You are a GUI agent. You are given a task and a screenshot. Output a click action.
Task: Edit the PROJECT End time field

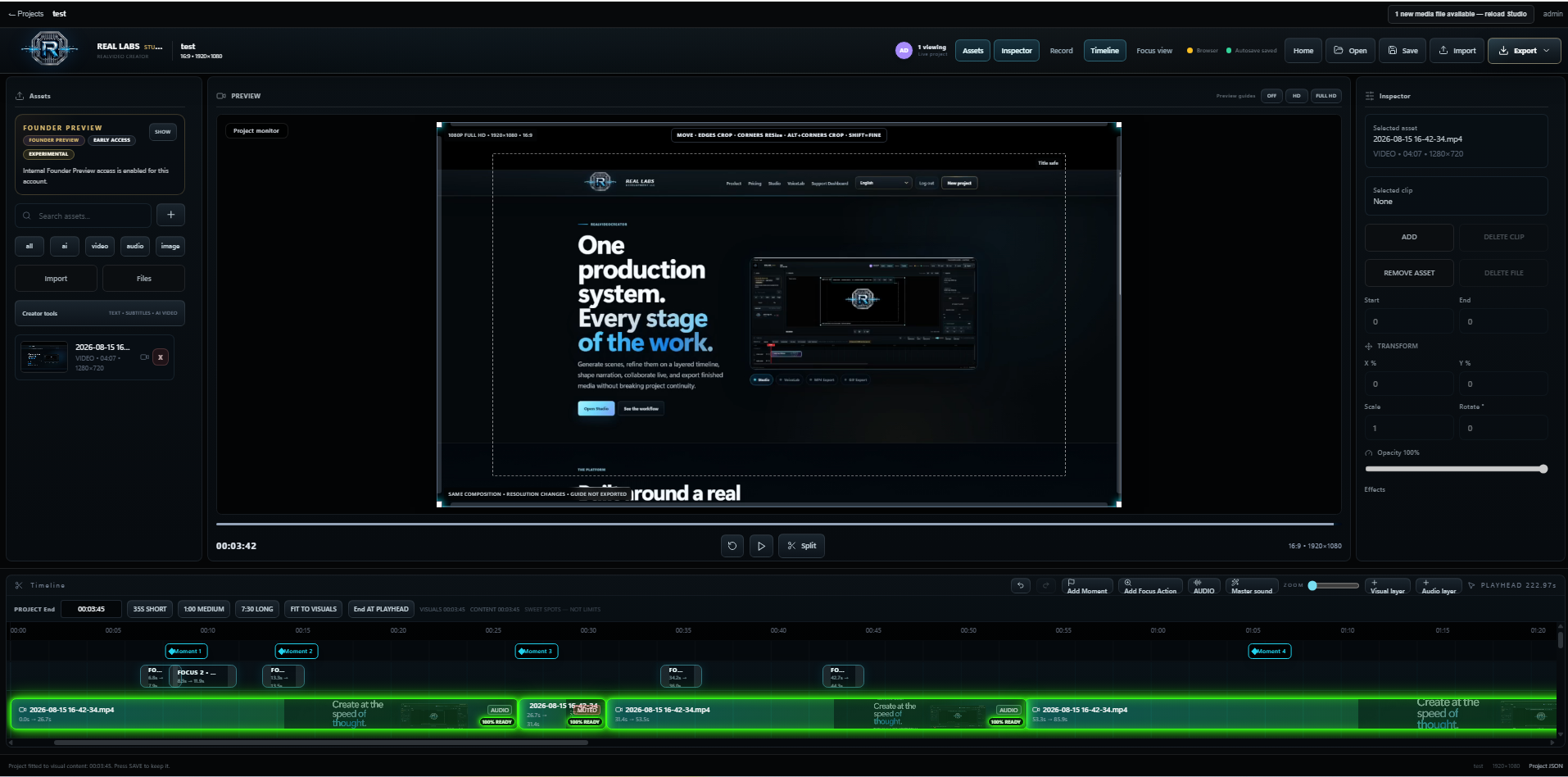coord(91,609)
